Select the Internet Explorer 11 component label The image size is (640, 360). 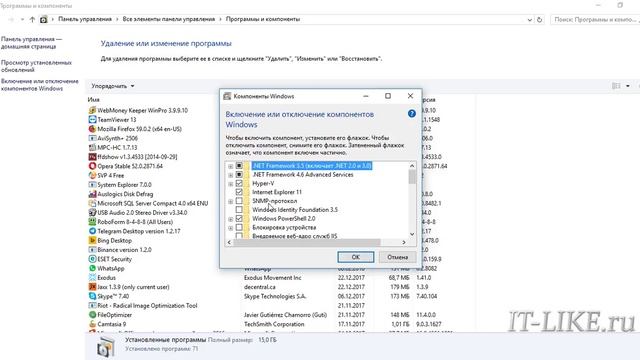coord(277,192)
